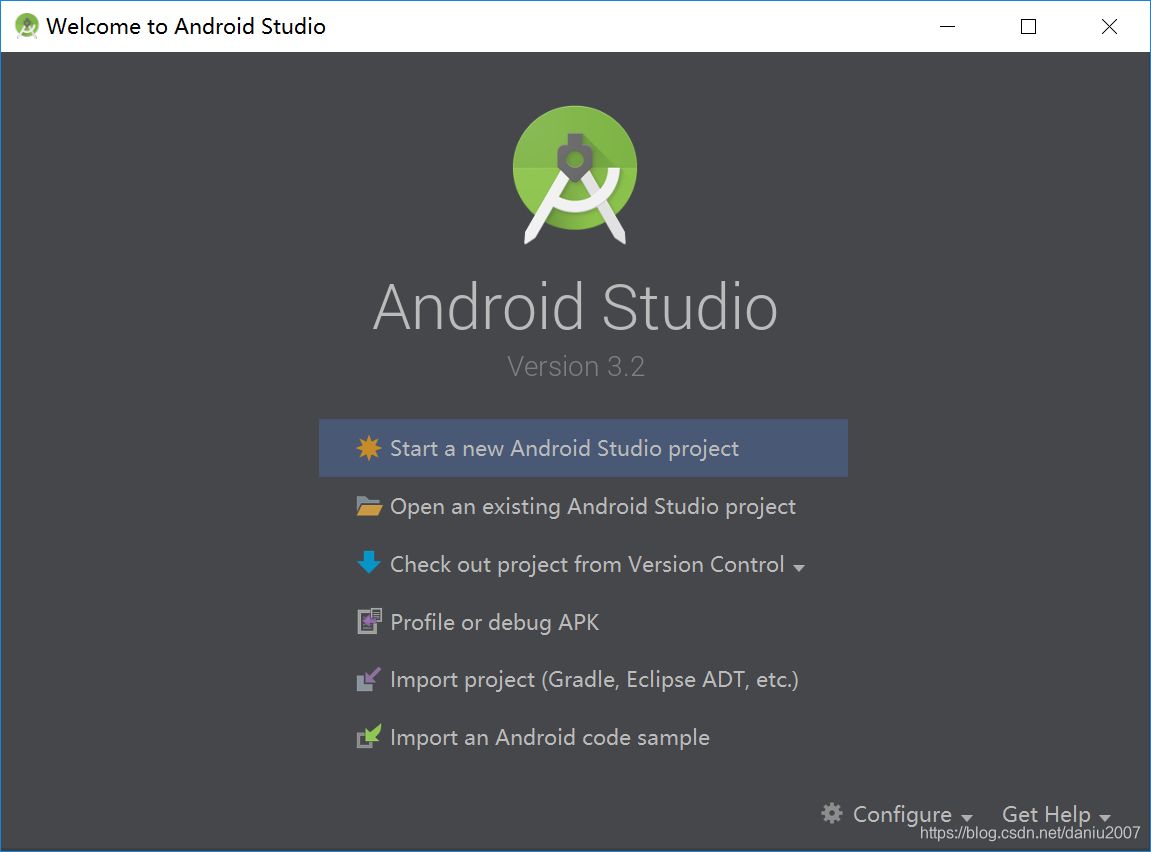
Task: Click the Import project purple arrow icon
Action: 368,679
